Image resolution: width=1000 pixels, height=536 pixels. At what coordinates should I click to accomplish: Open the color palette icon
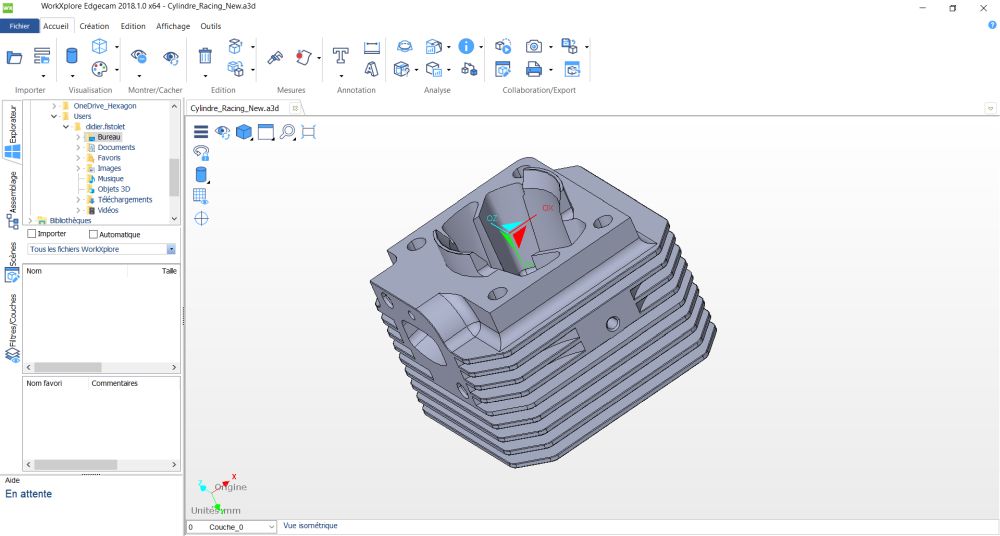99,68
